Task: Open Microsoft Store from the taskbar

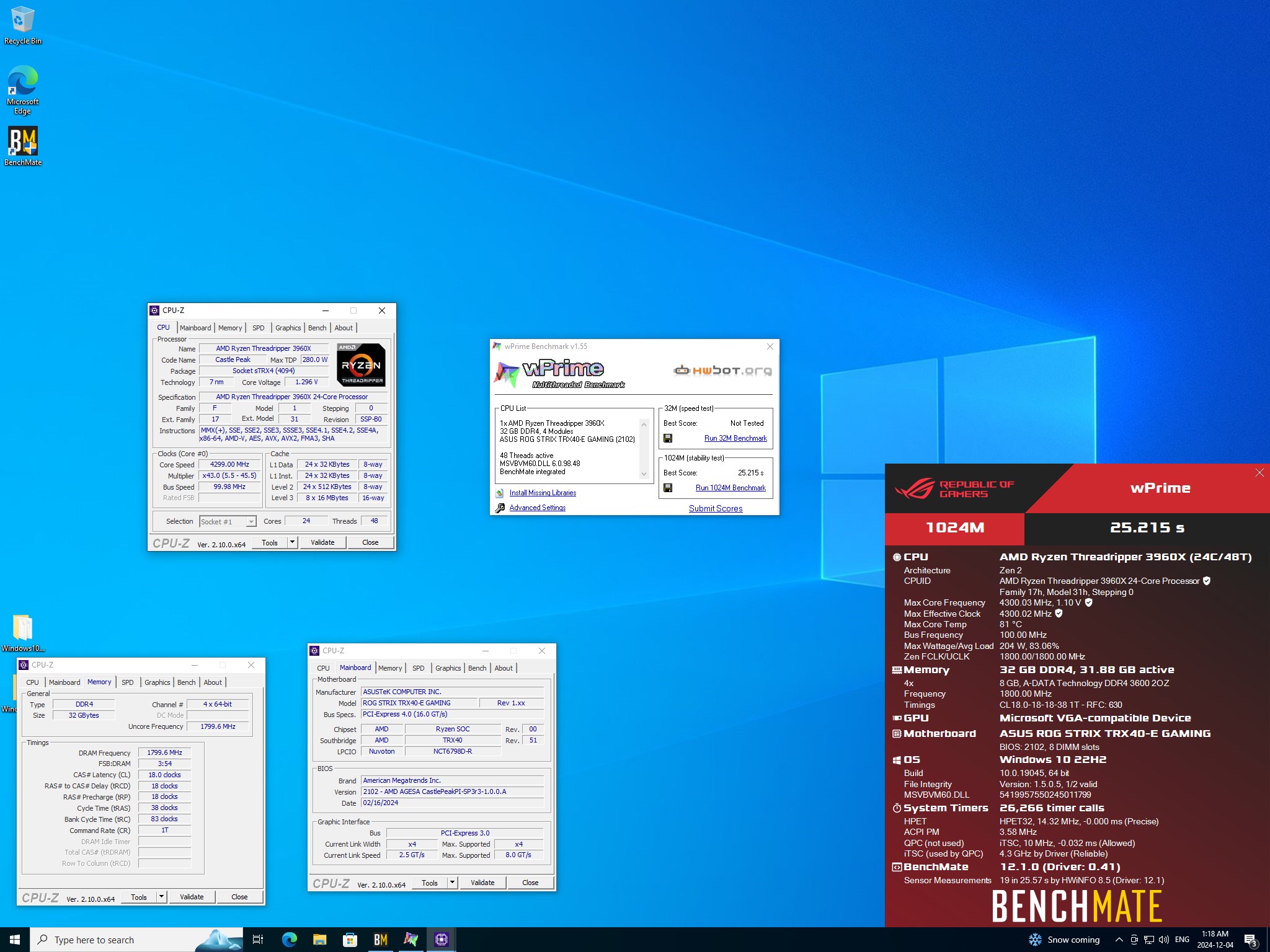Action: [350, 940]
